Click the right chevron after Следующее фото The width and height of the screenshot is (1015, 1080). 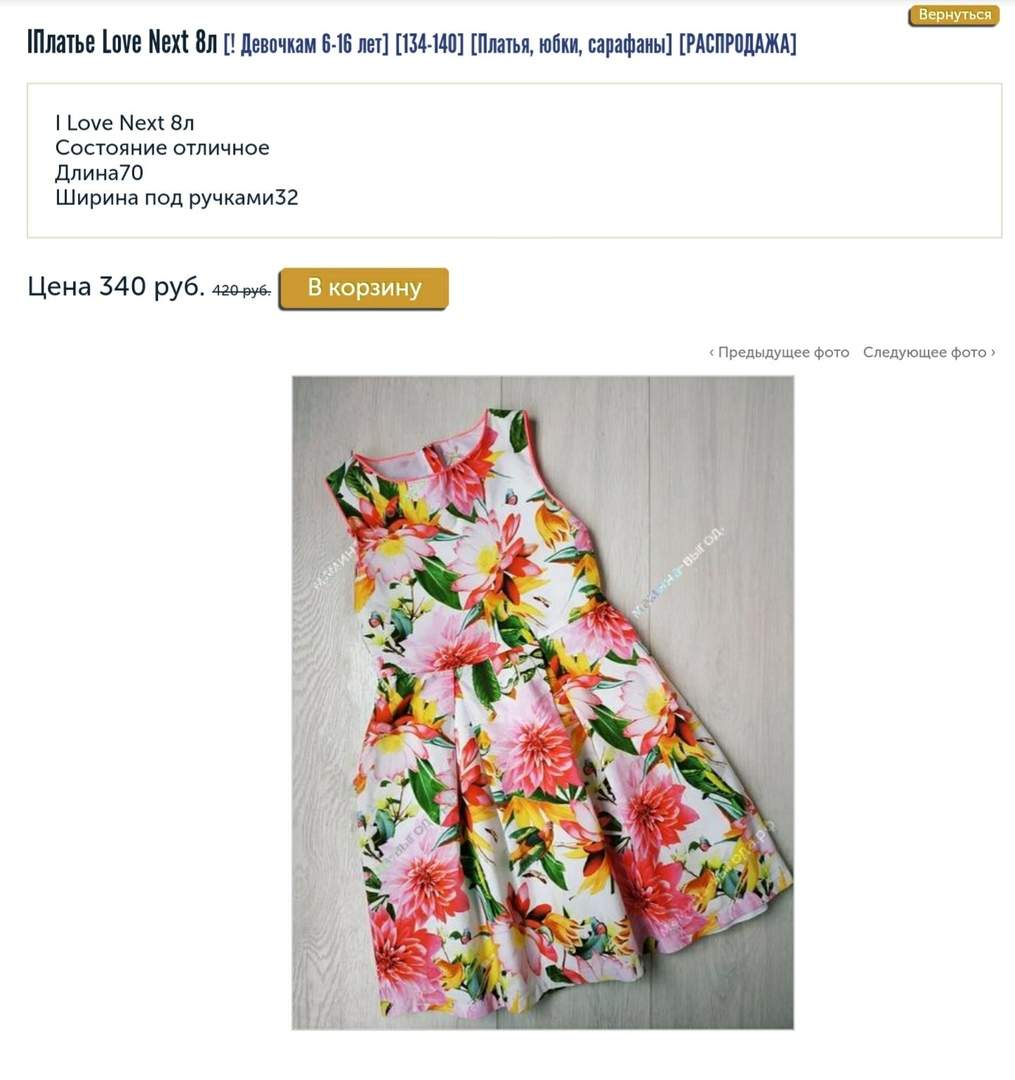point(993,353)
